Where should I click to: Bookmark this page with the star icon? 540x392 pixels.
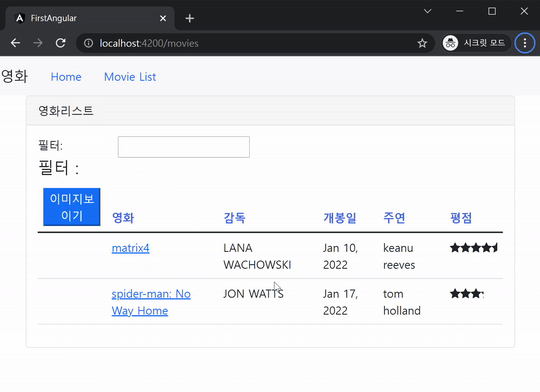click(x=422, y=43)
